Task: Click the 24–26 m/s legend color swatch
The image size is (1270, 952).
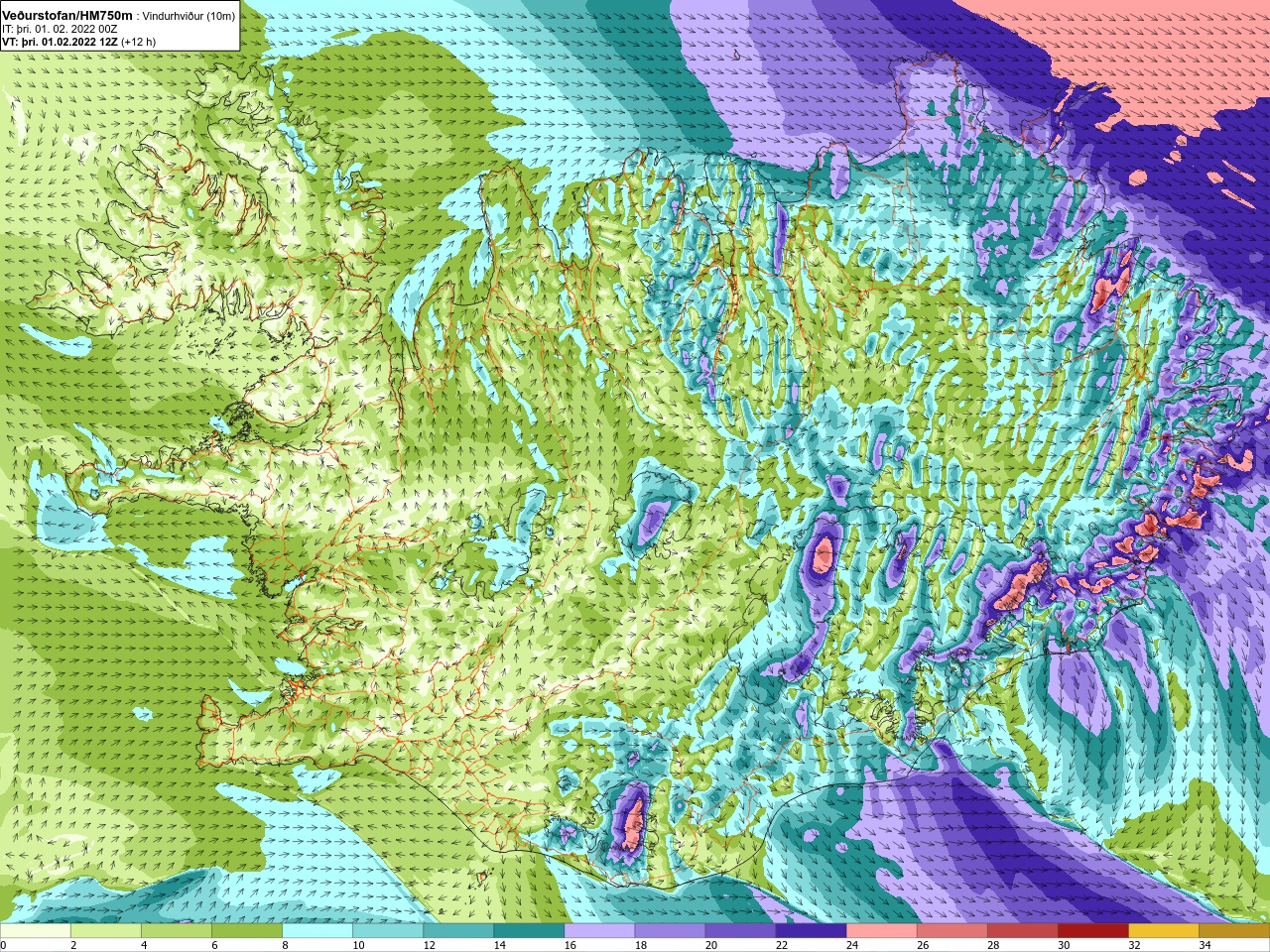Action: pos(881,931)
